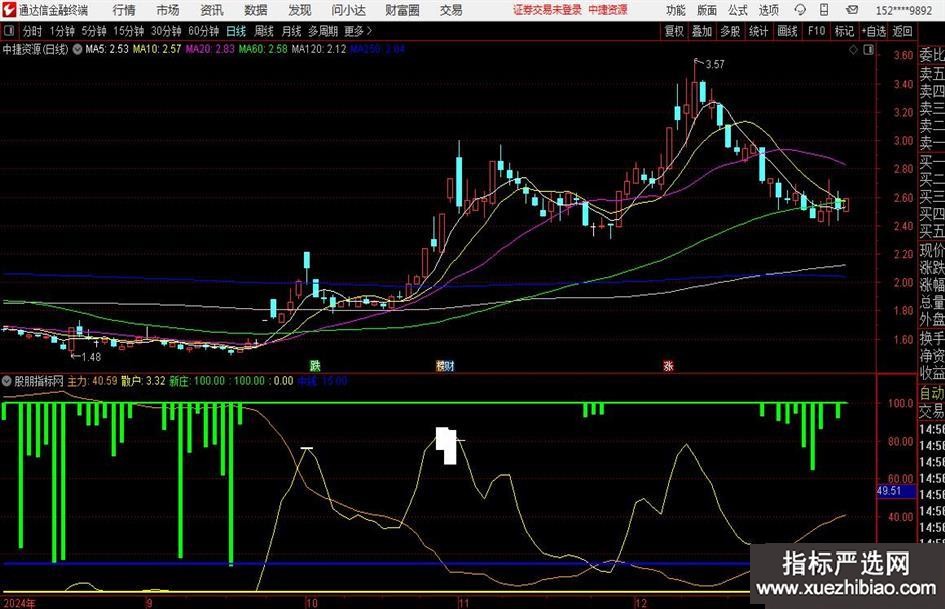Screen dimensions: 945x609
Task: Expand the 更多 periods chevron
Action: pyautogui.click(x=370, y=31)
